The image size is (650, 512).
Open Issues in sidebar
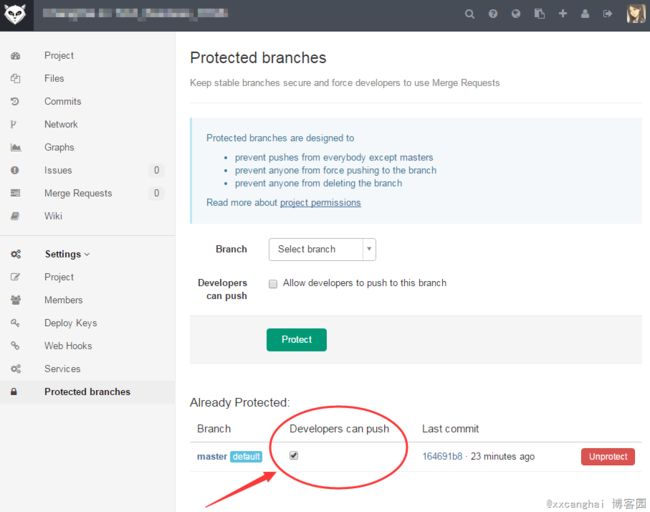click(58, 170)
